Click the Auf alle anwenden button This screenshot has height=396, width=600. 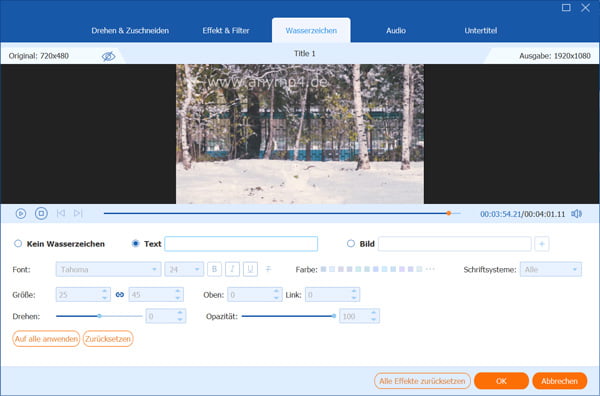pos(46,339)
